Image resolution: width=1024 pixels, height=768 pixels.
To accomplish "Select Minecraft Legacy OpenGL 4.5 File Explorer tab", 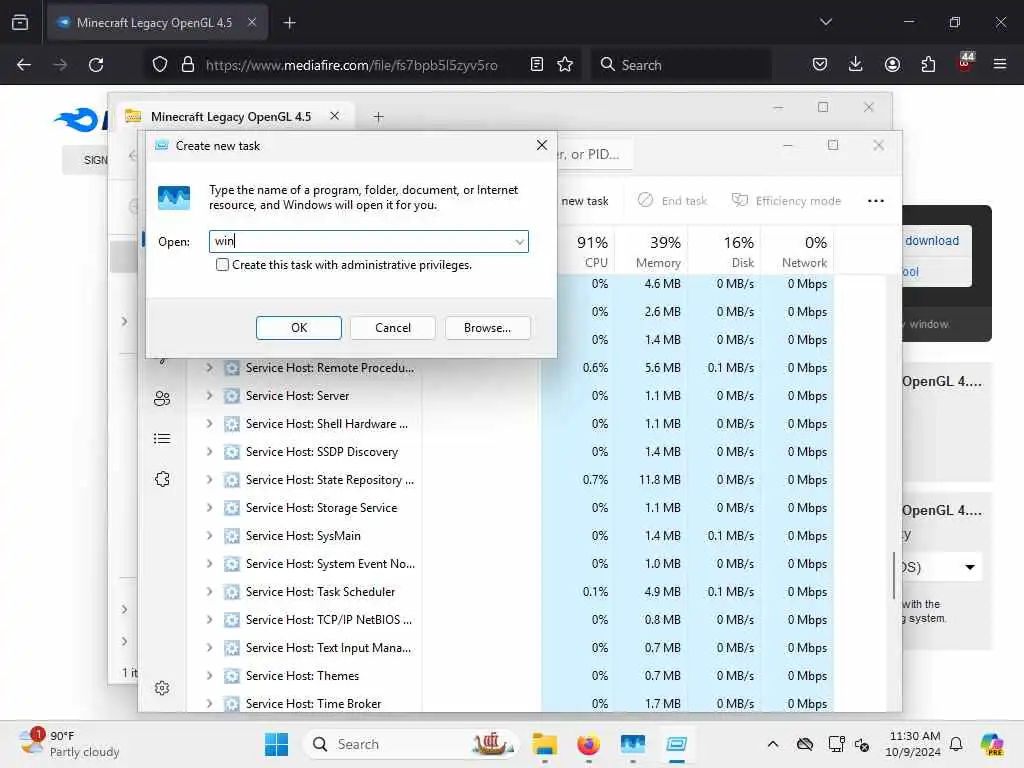I will point(230,117).
